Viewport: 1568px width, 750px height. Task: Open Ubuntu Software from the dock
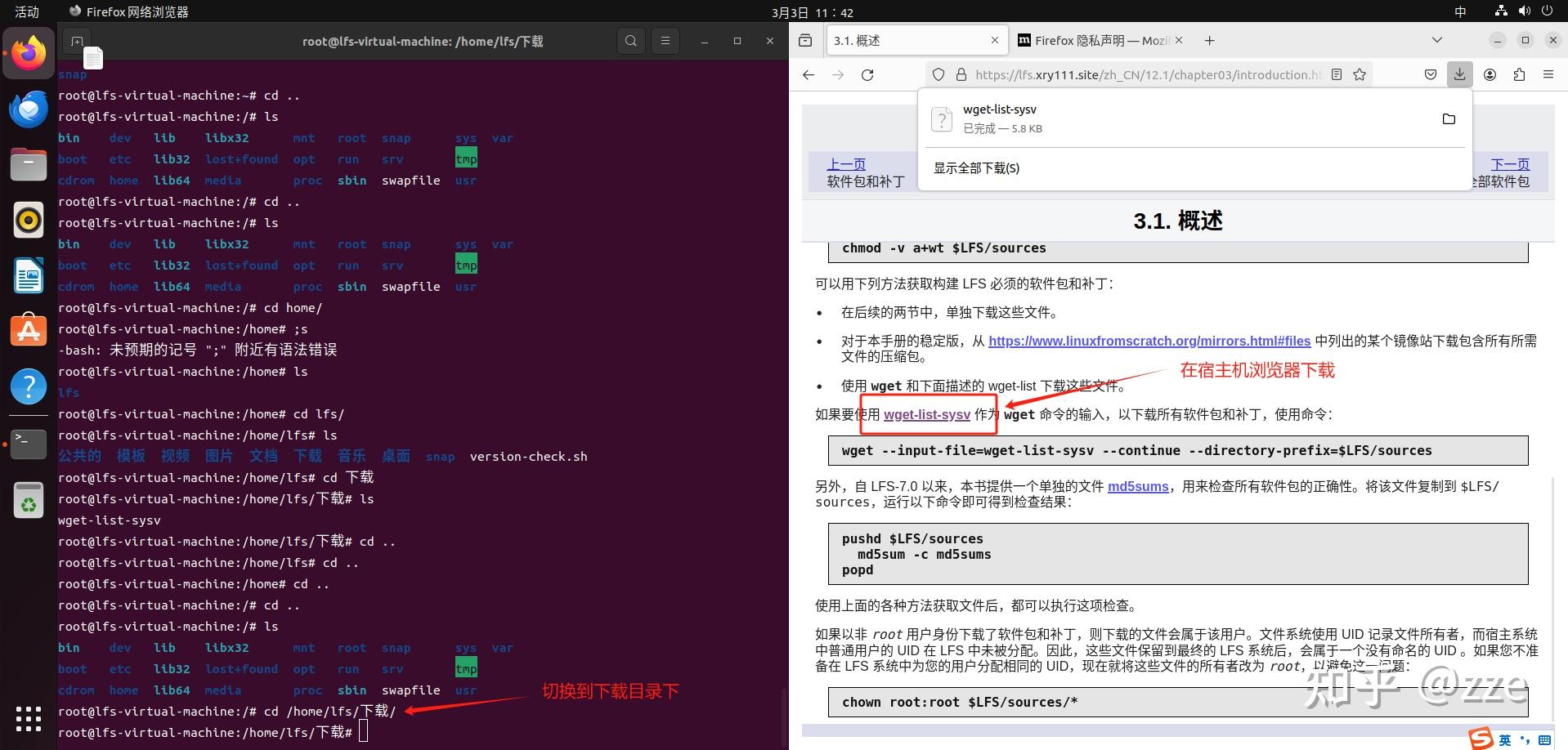pos(29,330)
